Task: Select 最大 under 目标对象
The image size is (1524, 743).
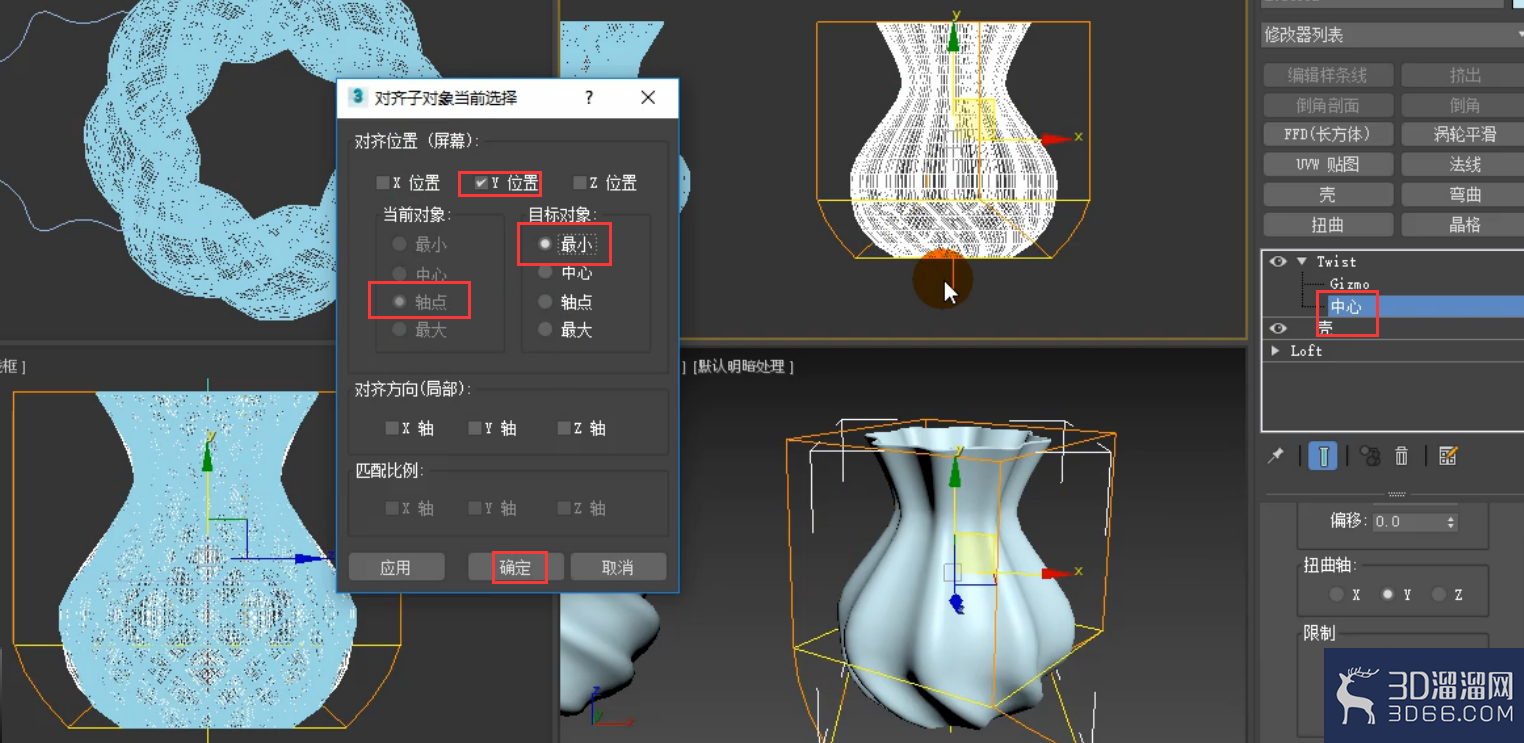Action: tap(545, 329)
